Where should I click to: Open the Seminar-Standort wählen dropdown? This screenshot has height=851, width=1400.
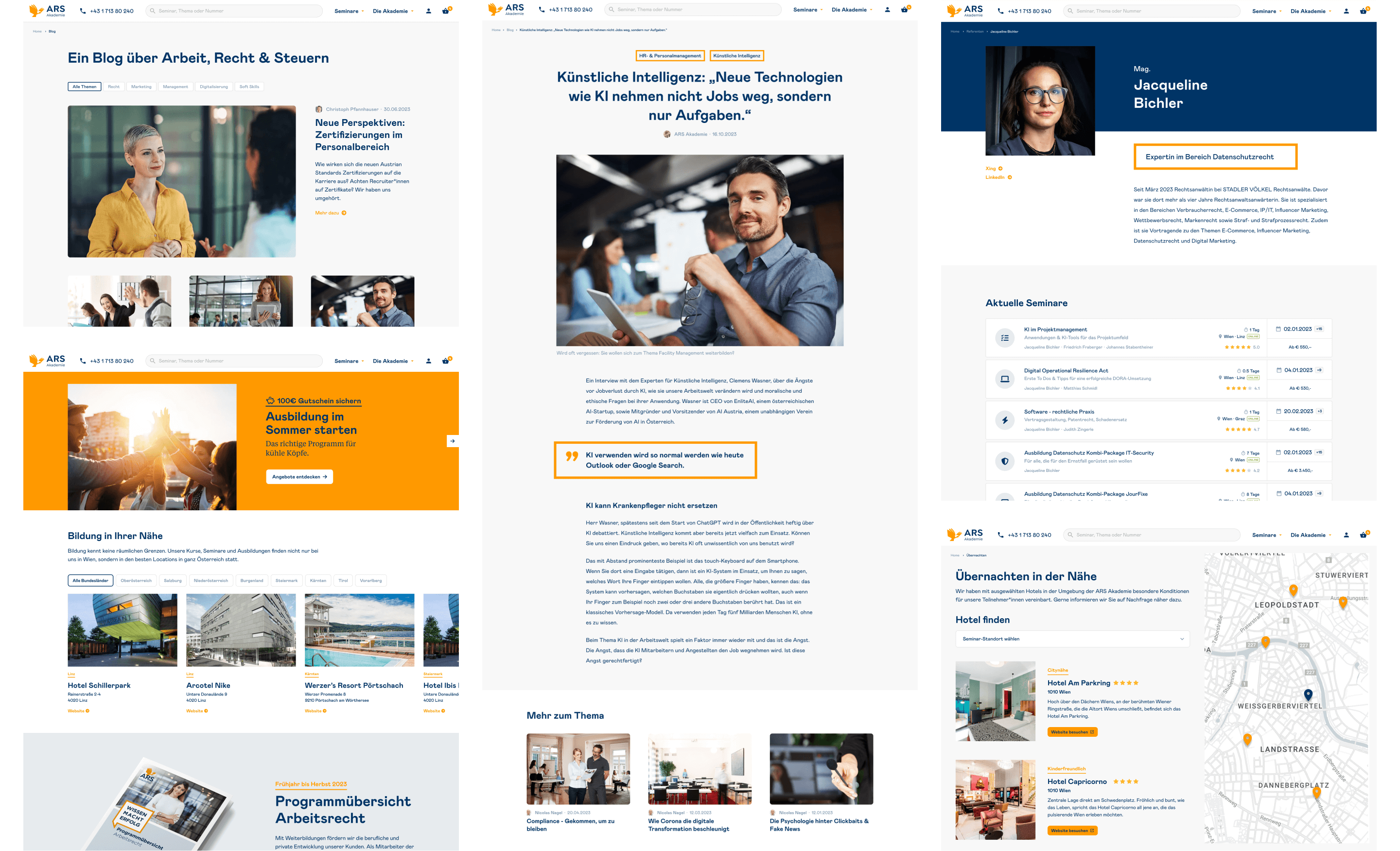[1072, 639]
